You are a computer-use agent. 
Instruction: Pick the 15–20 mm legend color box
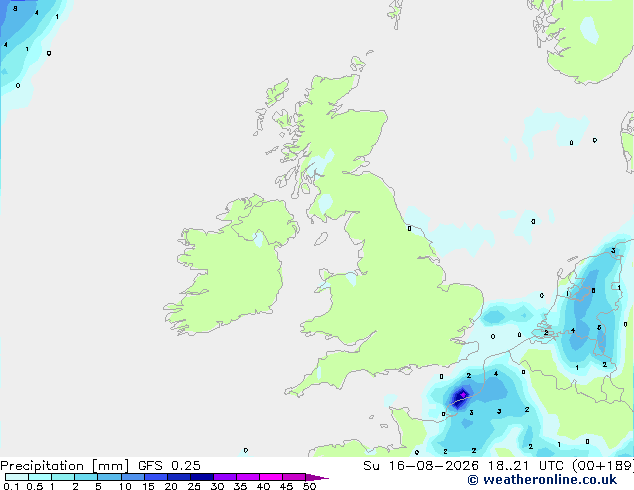(x=156, y=477)
